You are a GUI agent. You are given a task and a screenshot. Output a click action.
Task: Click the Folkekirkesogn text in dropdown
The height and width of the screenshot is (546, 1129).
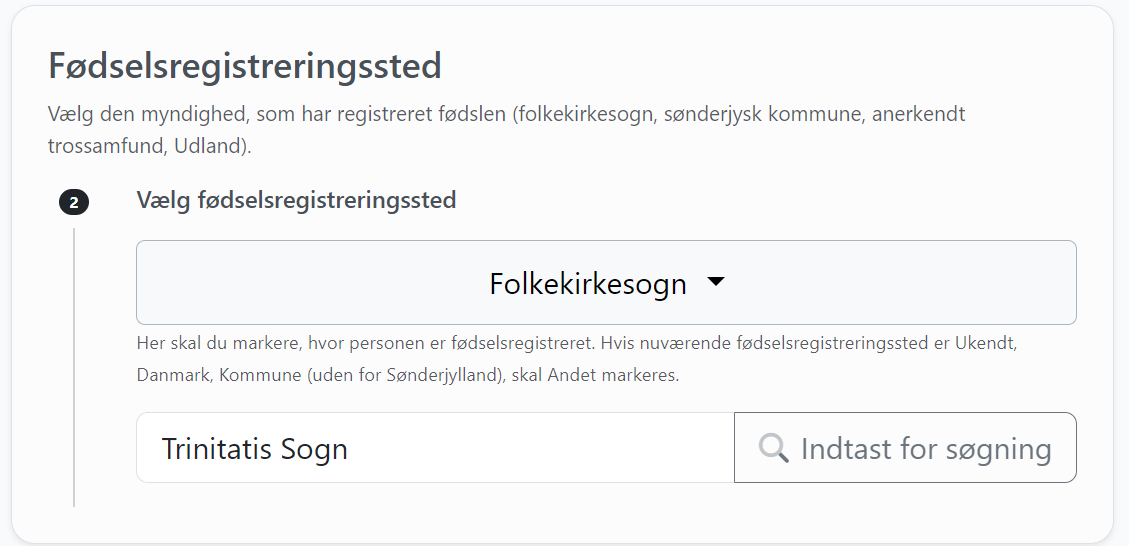tap(588, 283)
